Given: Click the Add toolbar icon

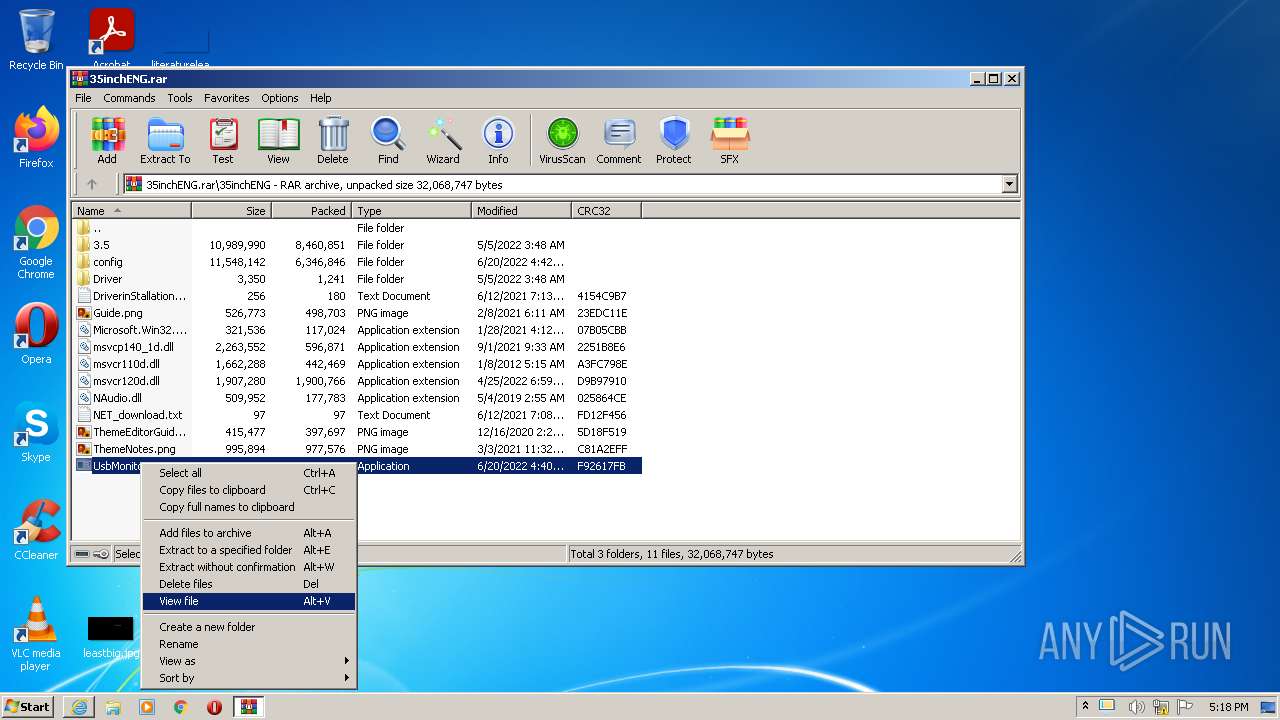Looking at the screenshot, I should pyautogui.click(x=107, y=140).
